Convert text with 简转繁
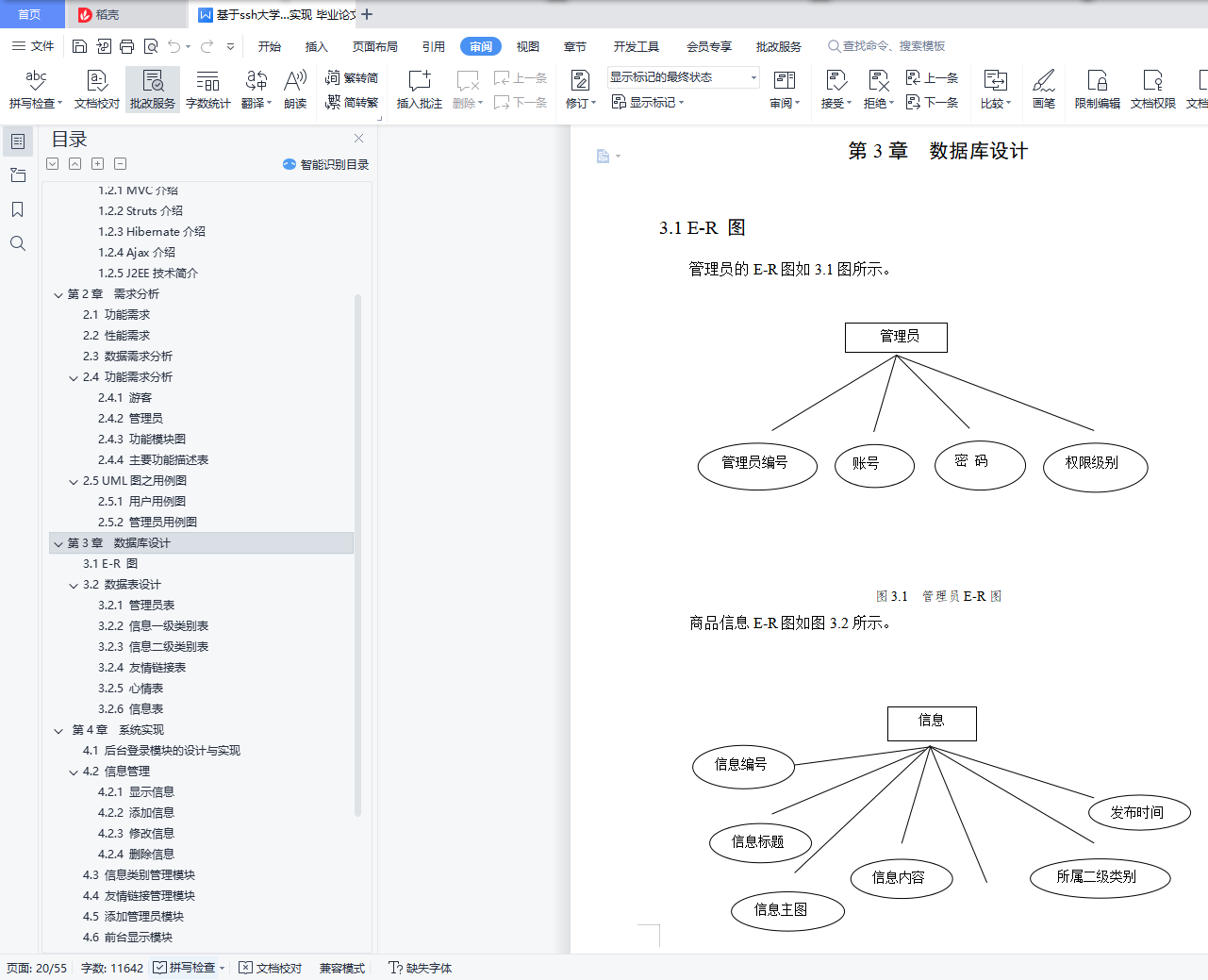The height and width of the screenshot is (980, 1208). pos(352,102)
